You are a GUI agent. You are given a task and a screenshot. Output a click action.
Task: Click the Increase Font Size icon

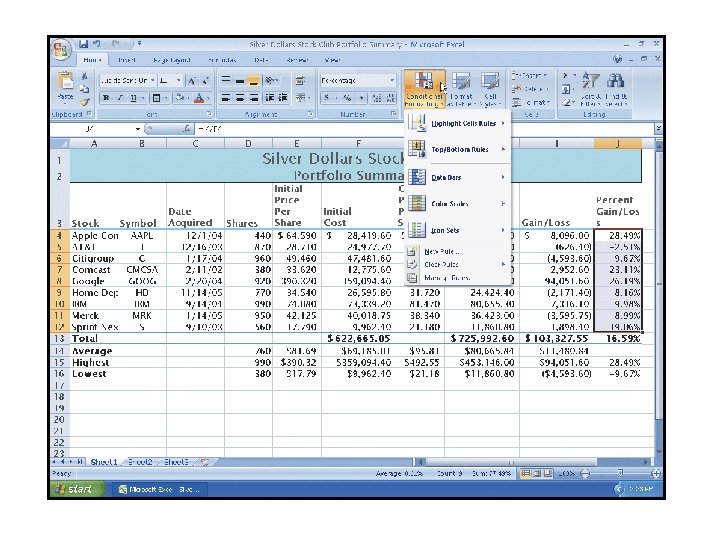[x=191, y=81]
